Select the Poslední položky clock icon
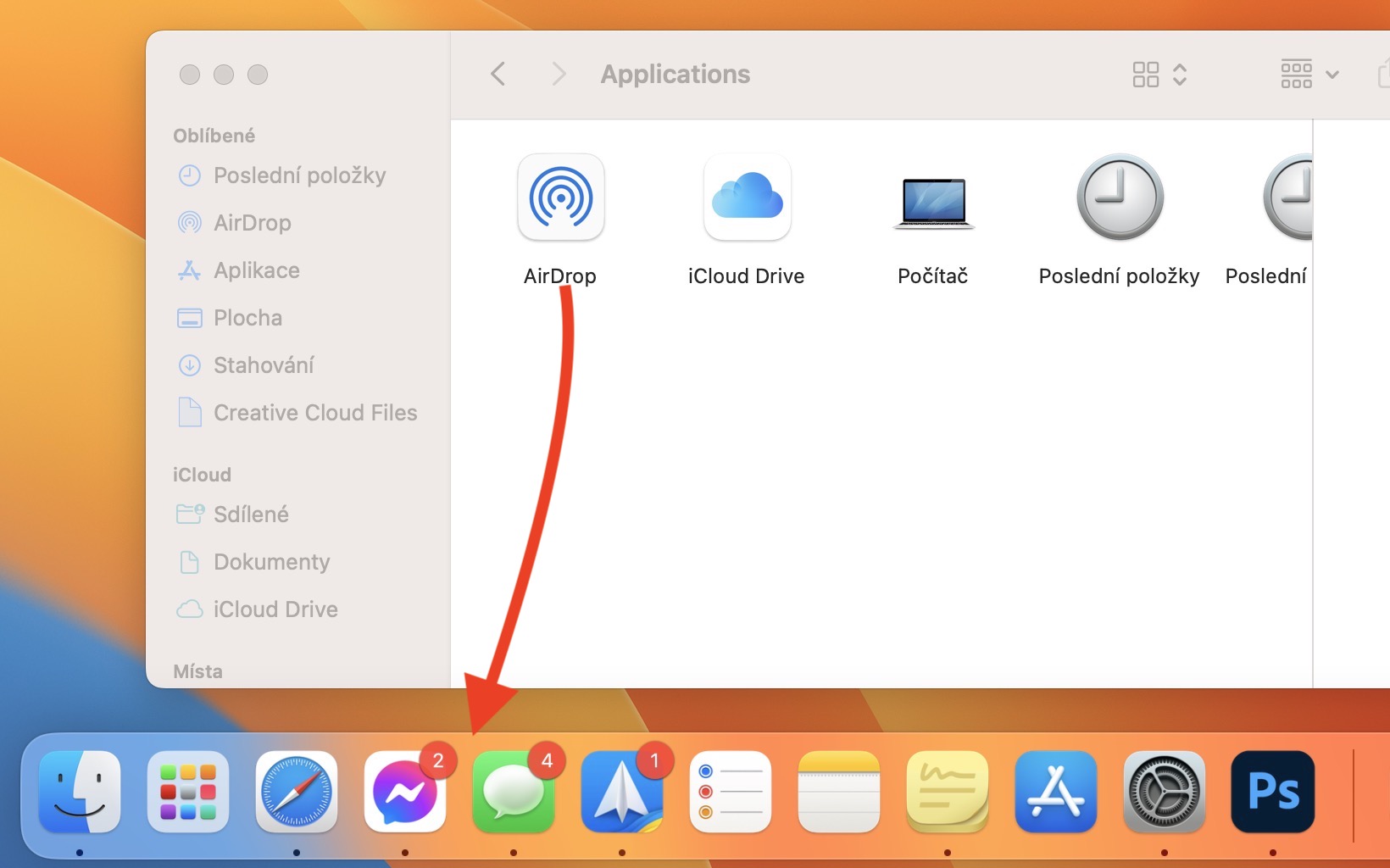The height and width of the screenshot is (868, 1390). (x=1120, y=198)
